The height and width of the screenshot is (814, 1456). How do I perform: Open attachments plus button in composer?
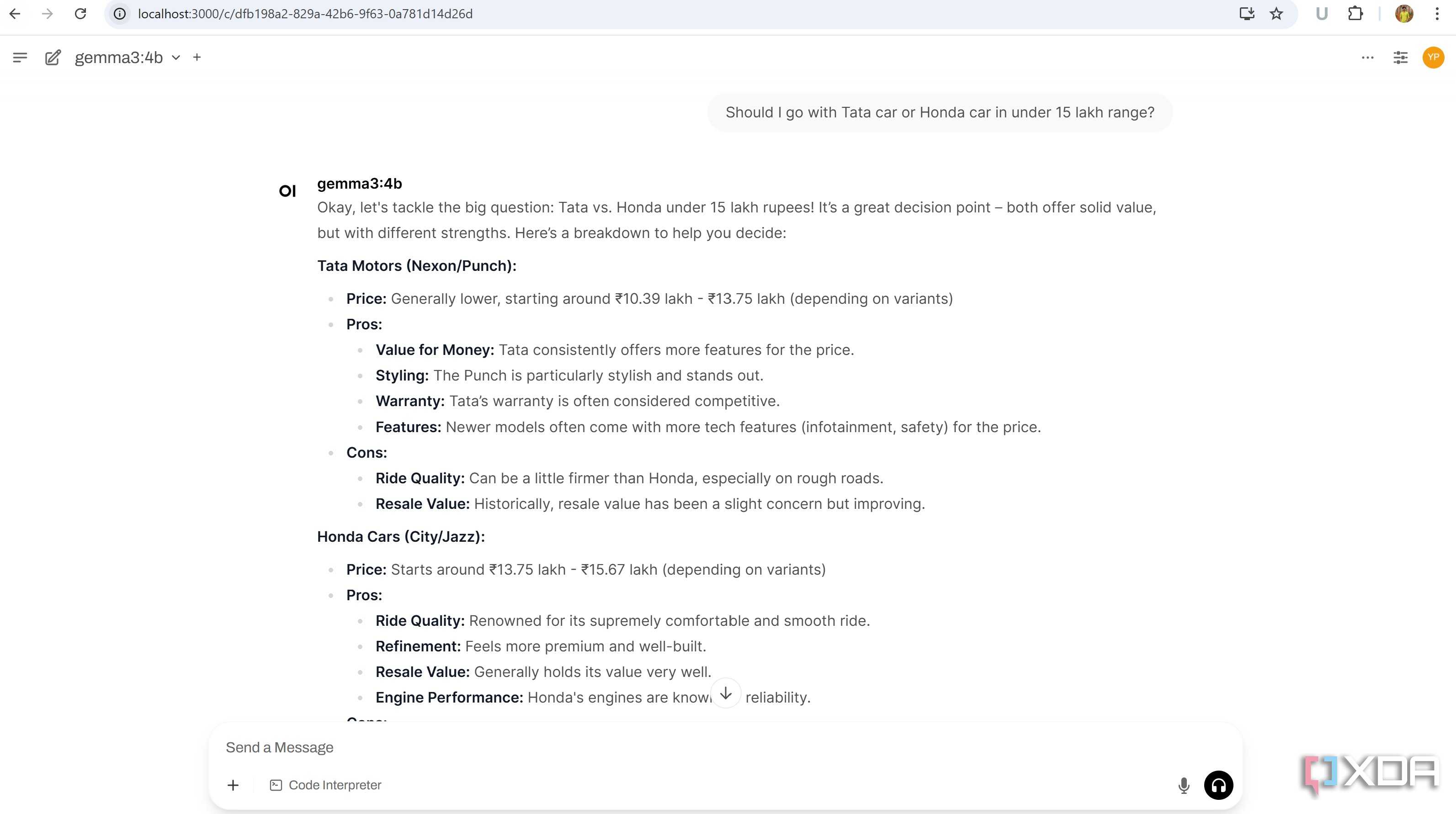233,785
